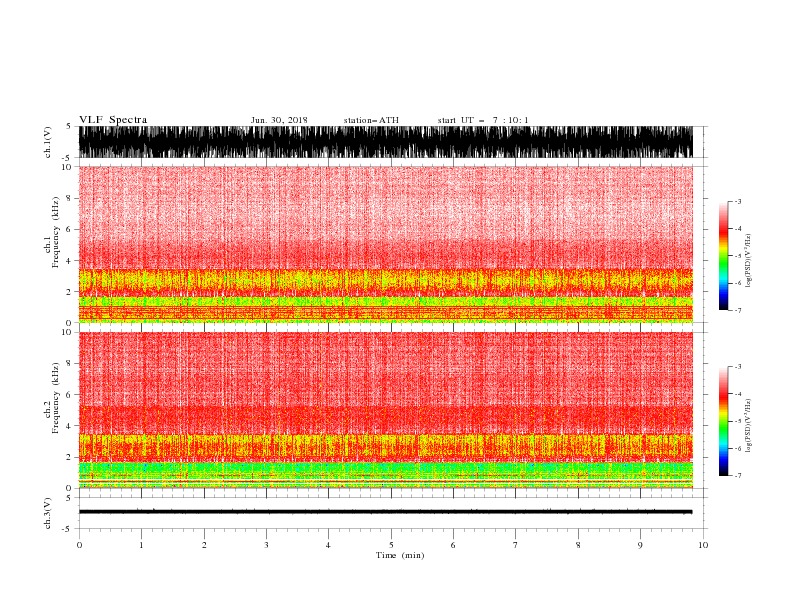Click the ch.2 PSD color scale bar
The width and height of the screenshot is (792, 612).
723,421
